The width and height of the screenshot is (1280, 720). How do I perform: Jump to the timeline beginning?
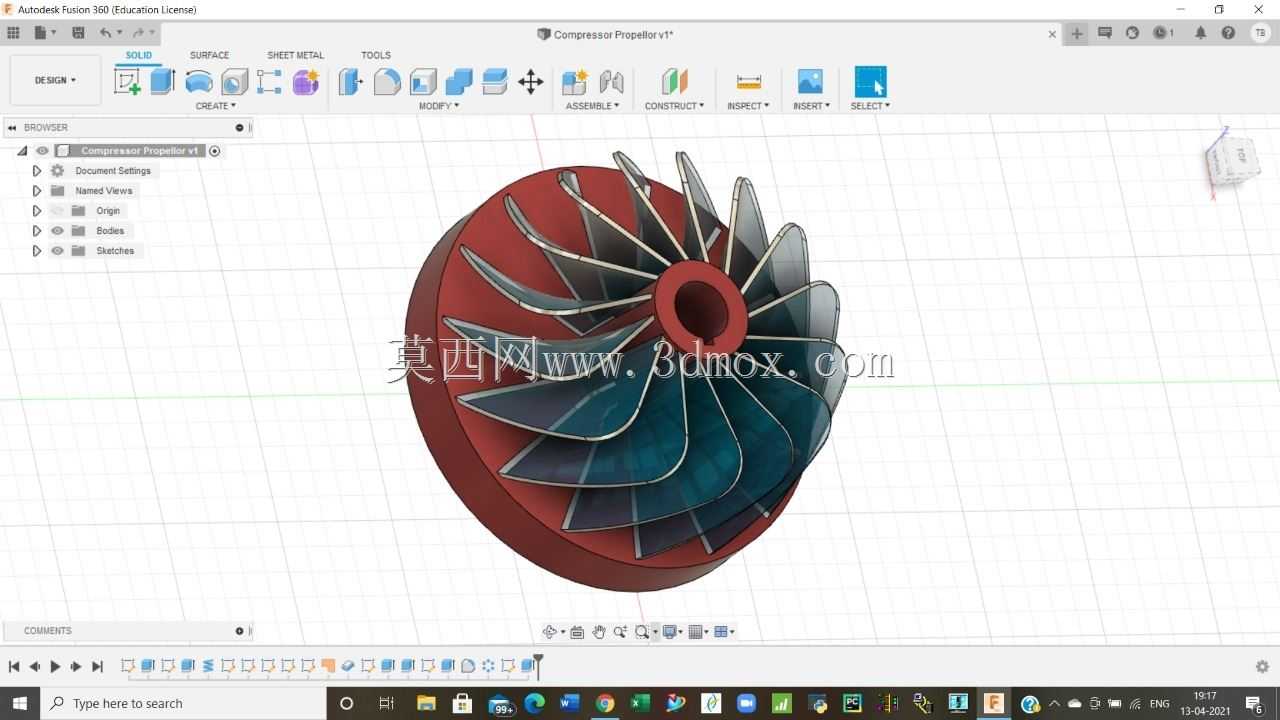[14, 666]
